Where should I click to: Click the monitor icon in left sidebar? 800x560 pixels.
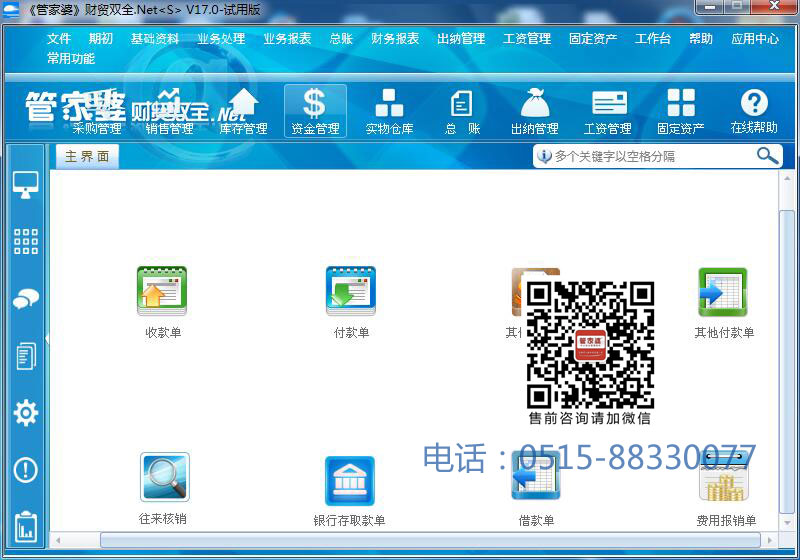(26, 185)
